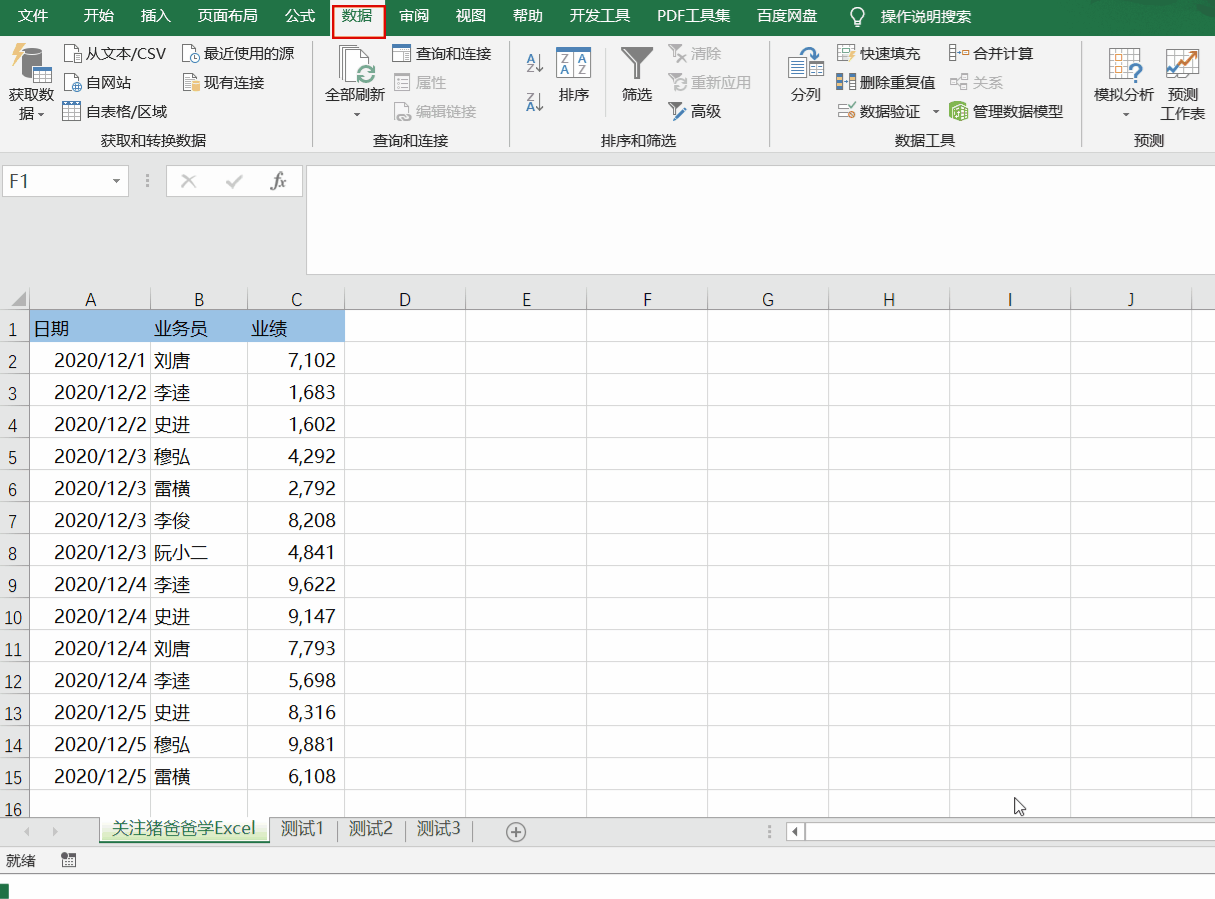Switch to the PDF工具集 tab
The width and height of the screenshot is (1215, 899).
point(693,16)
